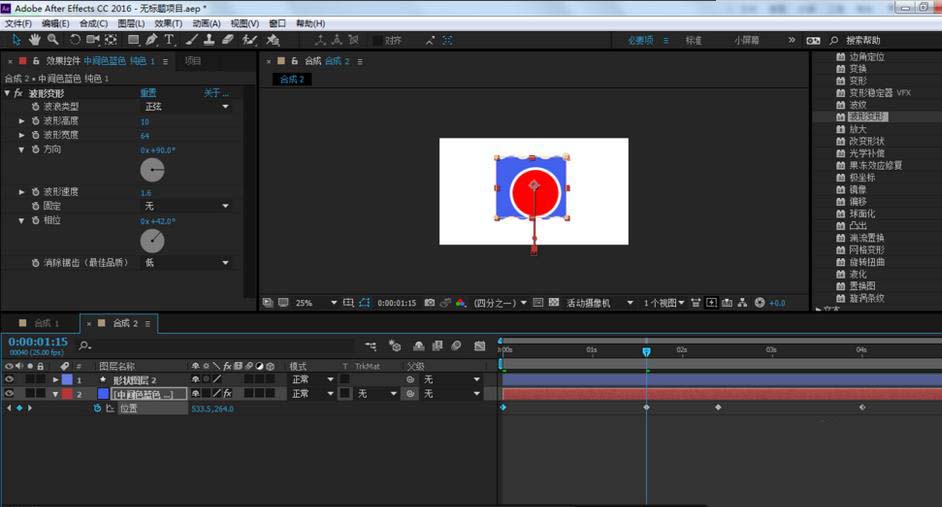
Task: Toggle visibility of the 中间色蓝色 layer
Action: click(10, 394)
